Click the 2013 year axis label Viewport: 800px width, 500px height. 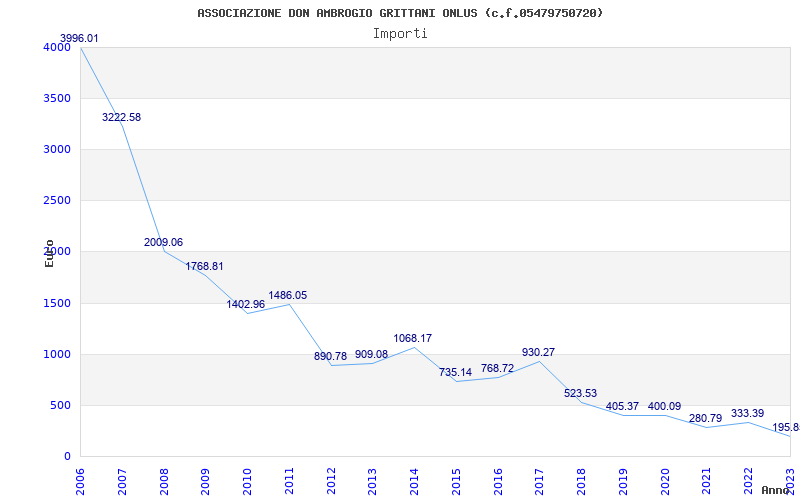[372, 482]
